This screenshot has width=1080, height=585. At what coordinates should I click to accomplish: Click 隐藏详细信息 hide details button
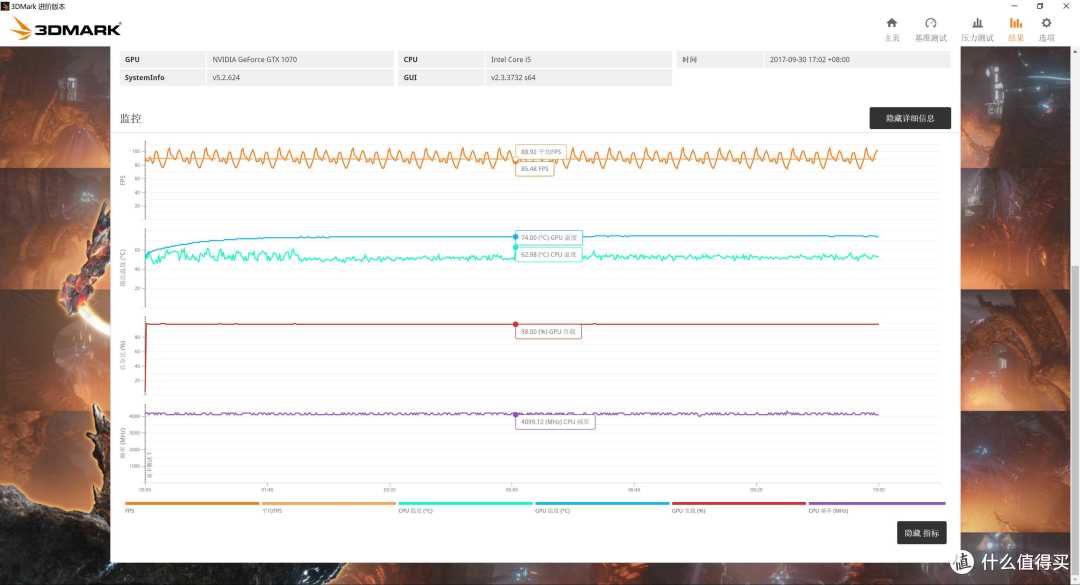pyautogui.click(x=910, y=118)
